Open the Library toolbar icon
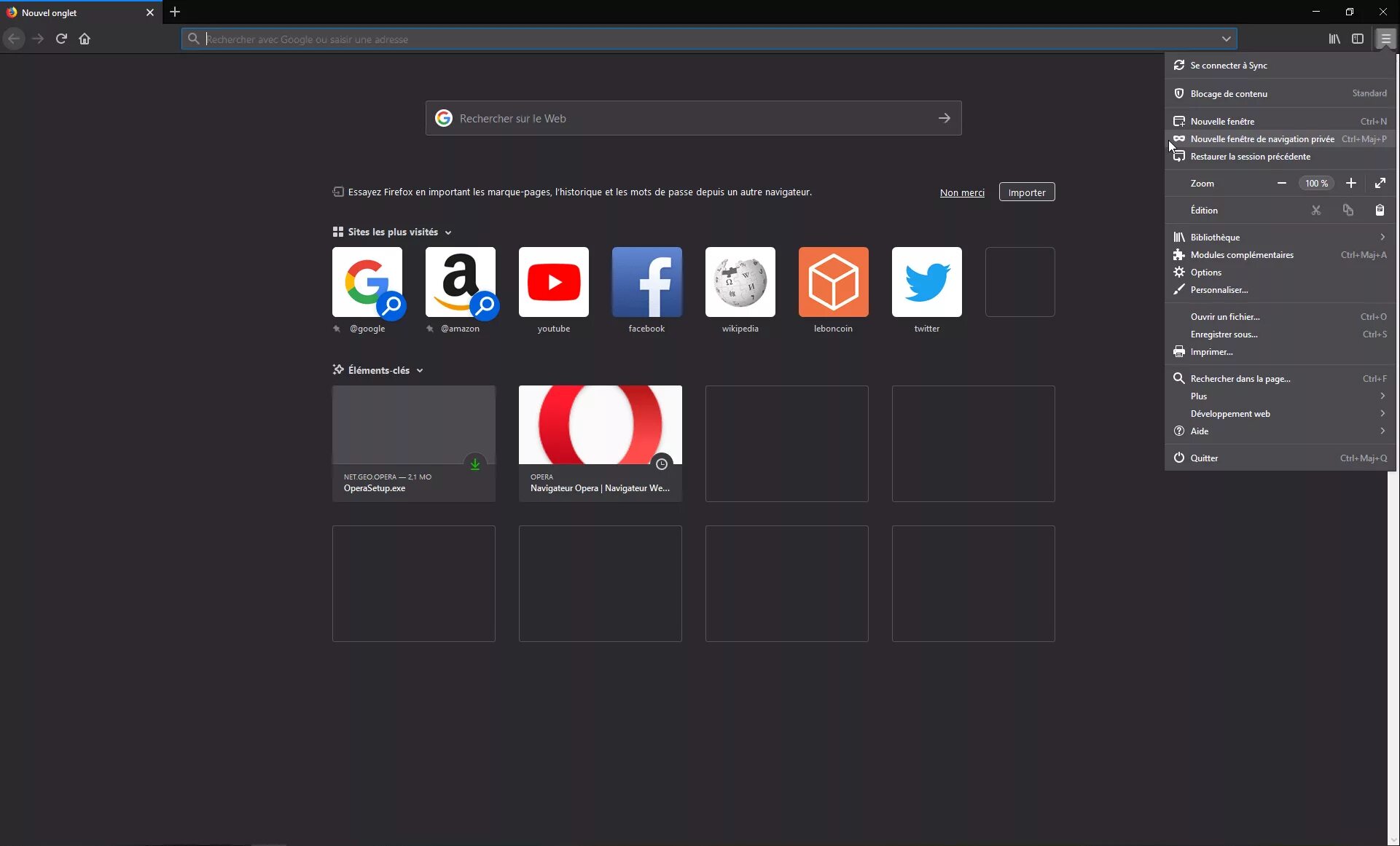The height and width of the screenshot is (846, 1400). click(x=1334, y=39)
